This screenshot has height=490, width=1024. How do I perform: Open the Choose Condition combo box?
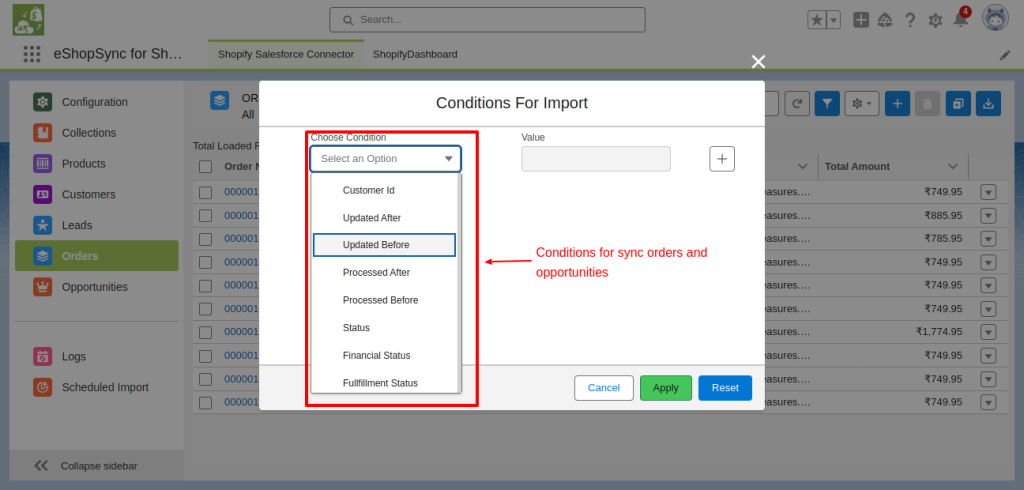coord(385,159)
